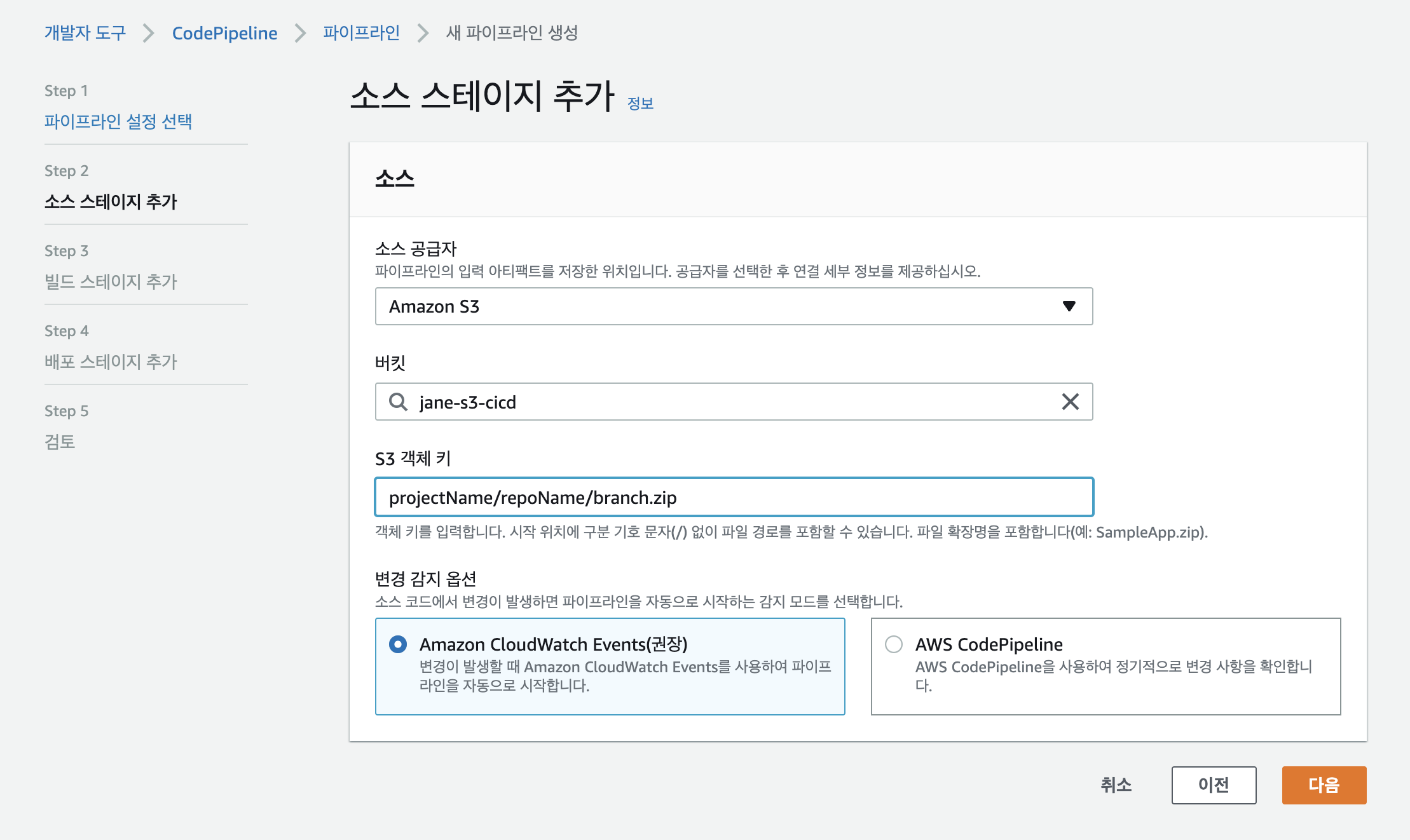Open Step 1 파이프라인 설정 선택
The image size is (1410, 840).
point(118,121)
